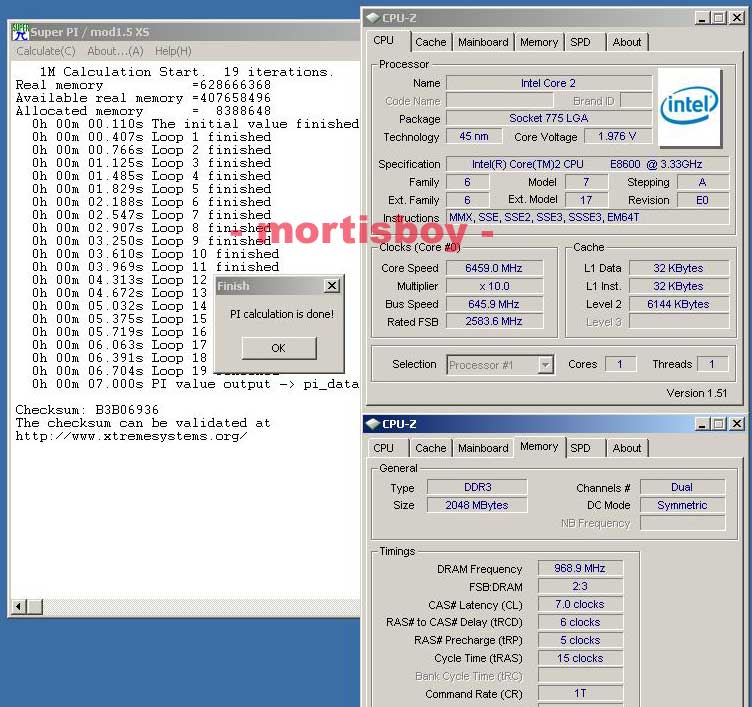This screenshot has width=752, height=707.
Task: Click the tRP value 5 clocks
Action: pyautogui.click(x=580, y=640)
